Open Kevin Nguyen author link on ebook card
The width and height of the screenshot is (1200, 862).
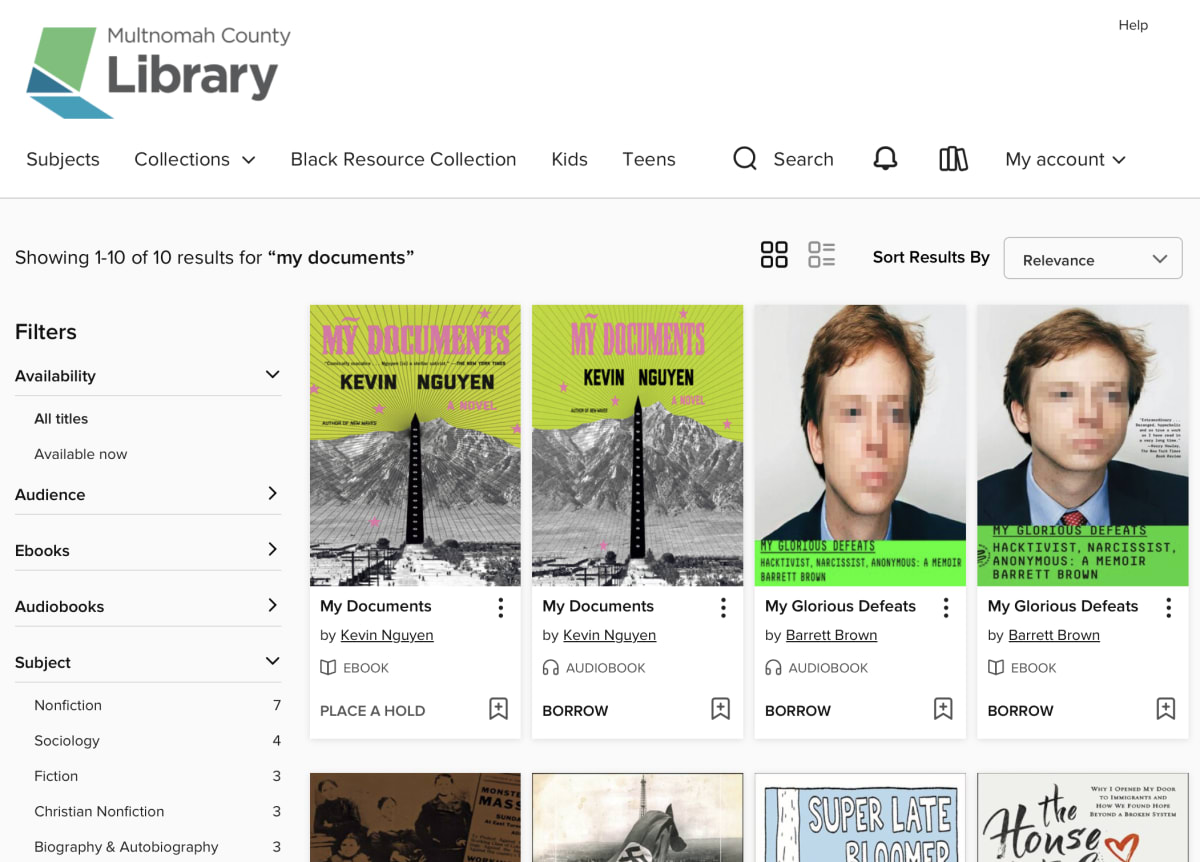387,635
